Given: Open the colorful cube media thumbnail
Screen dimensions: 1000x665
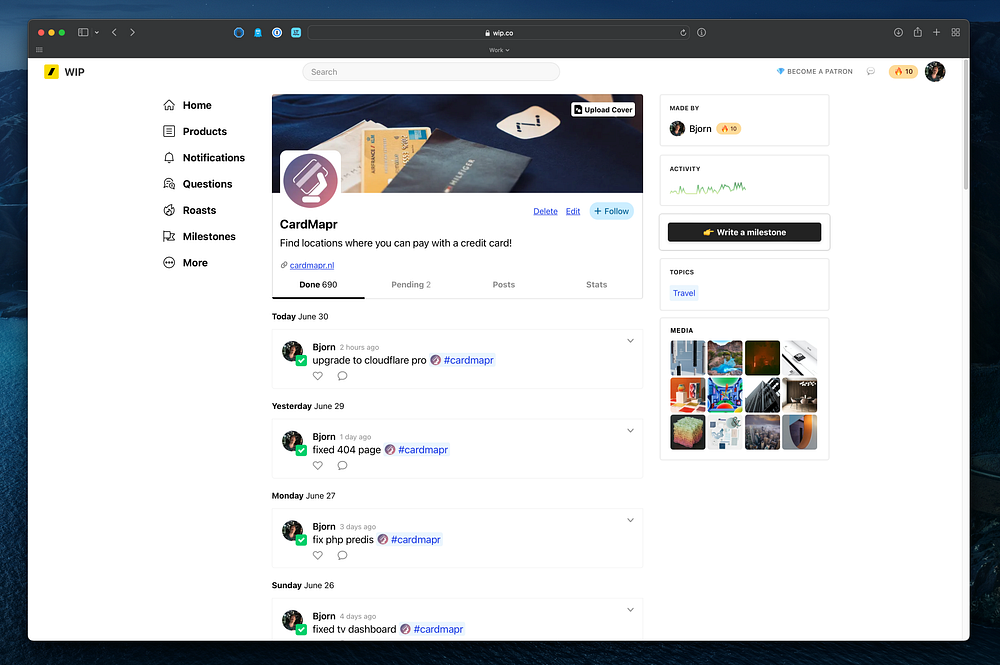Looking at the screenshot, I should pyautogui.click(x=688, y=432).
